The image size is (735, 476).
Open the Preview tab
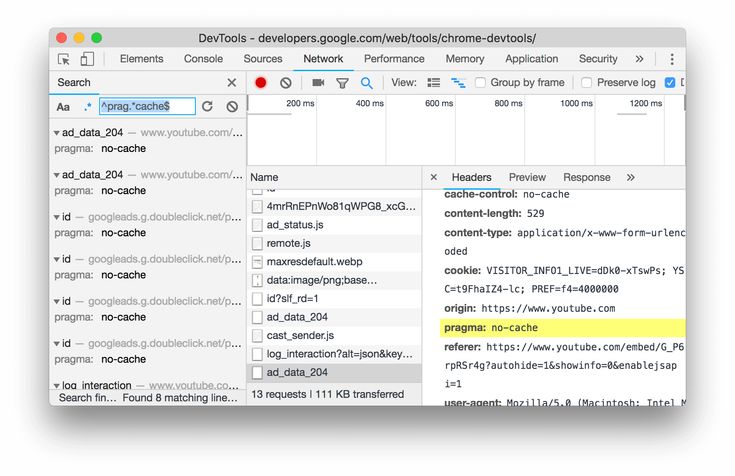coord(527,177)
